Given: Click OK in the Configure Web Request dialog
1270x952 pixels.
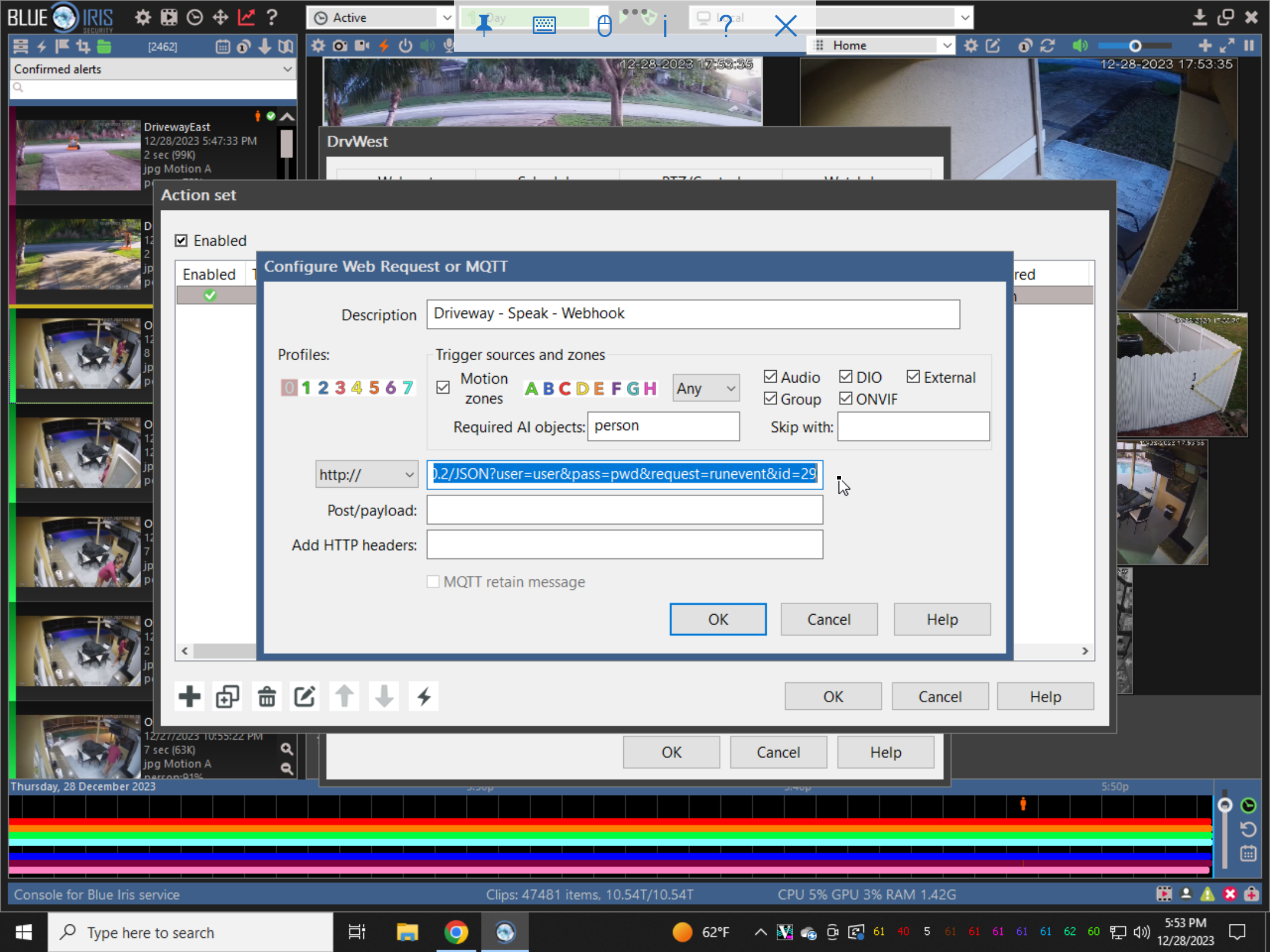Looking at the screenshot, I should 718,619.
